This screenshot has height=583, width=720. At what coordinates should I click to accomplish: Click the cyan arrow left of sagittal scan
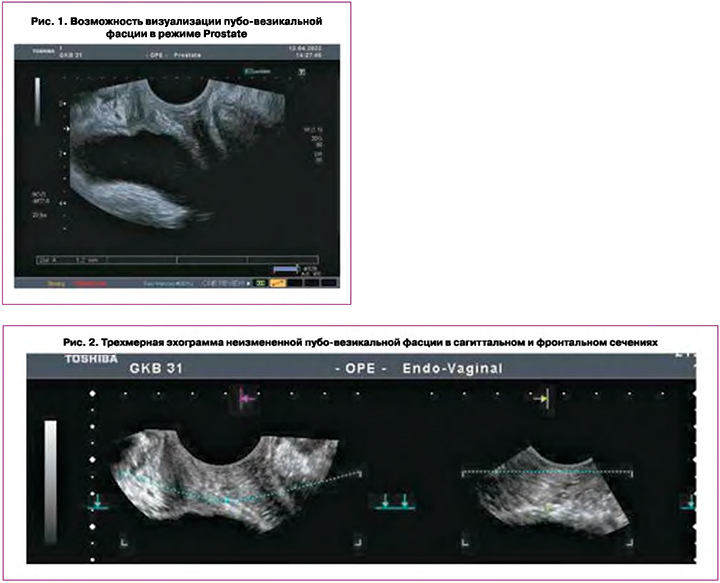click(x=99, y=503)
